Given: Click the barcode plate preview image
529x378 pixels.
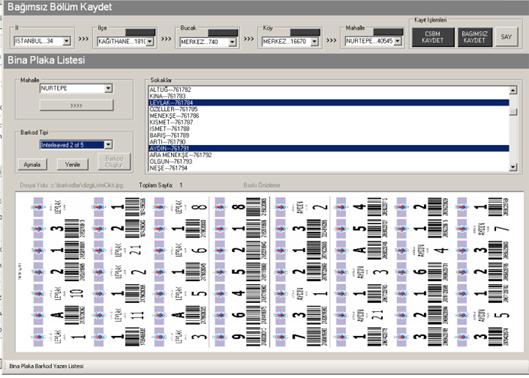Looking at the screenshot, I should tap(269, 272).
